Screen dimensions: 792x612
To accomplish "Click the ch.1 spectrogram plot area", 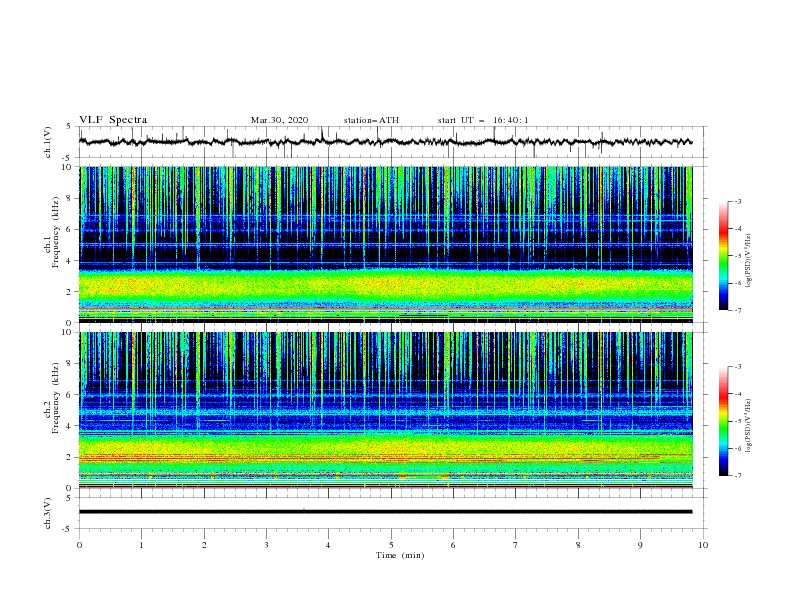I will click(x=386, y=244).
